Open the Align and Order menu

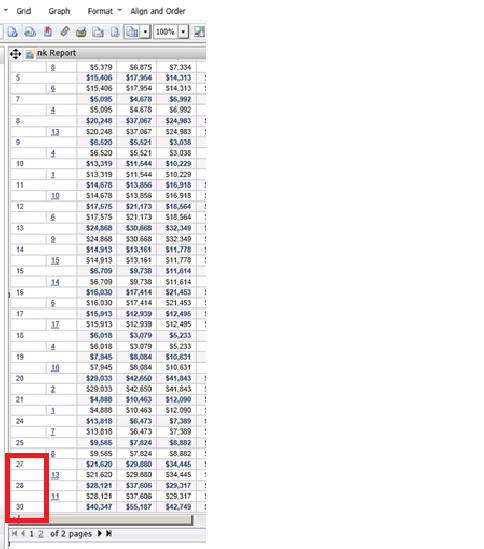tap(158, 11)
